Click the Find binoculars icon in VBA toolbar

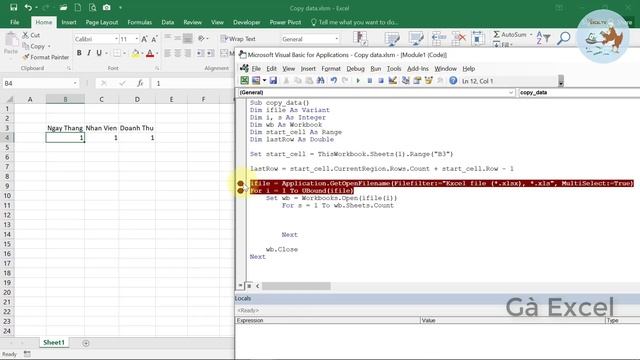320,81
